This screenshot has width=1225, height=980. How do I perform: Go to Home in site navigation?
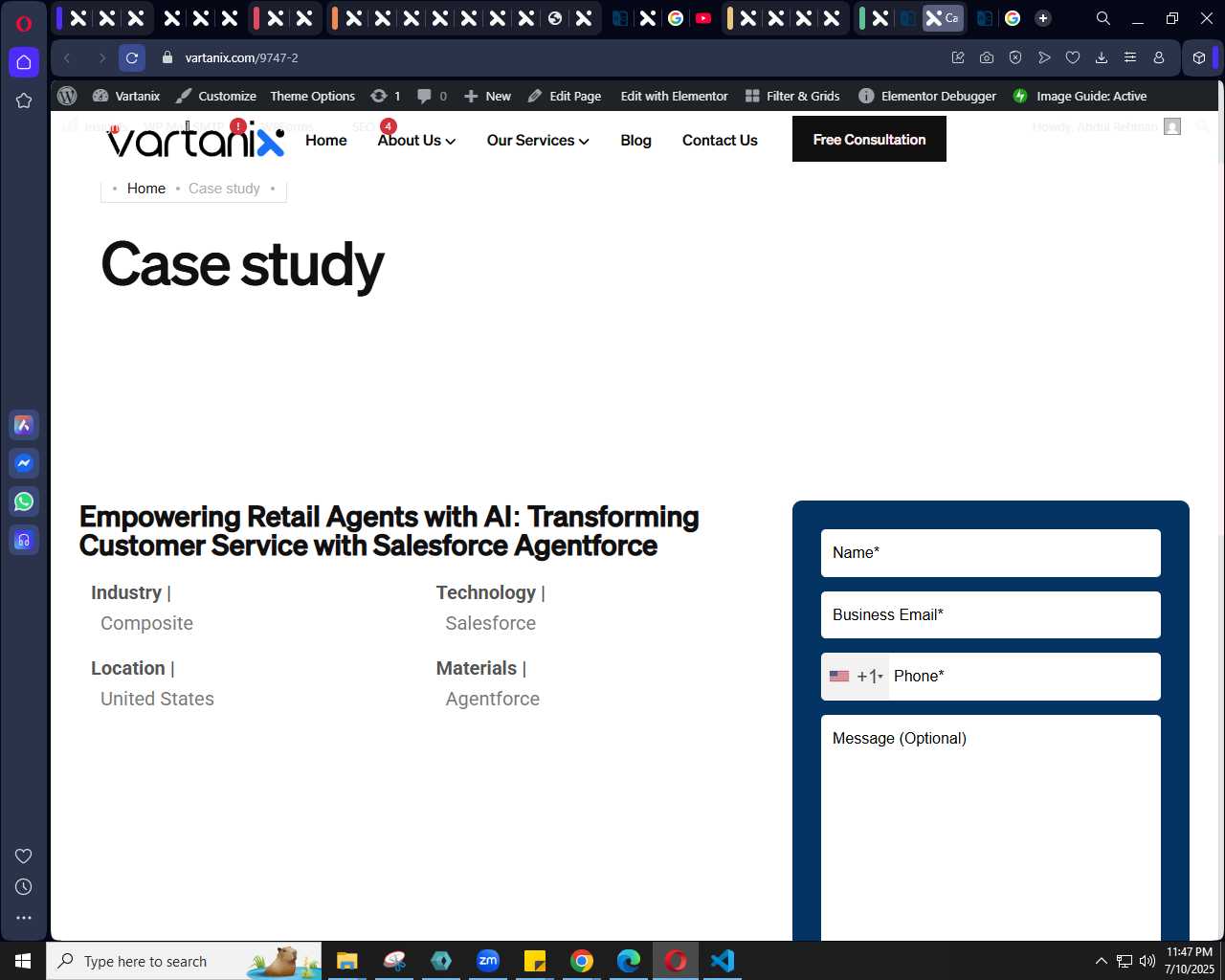tap(326, 140)
